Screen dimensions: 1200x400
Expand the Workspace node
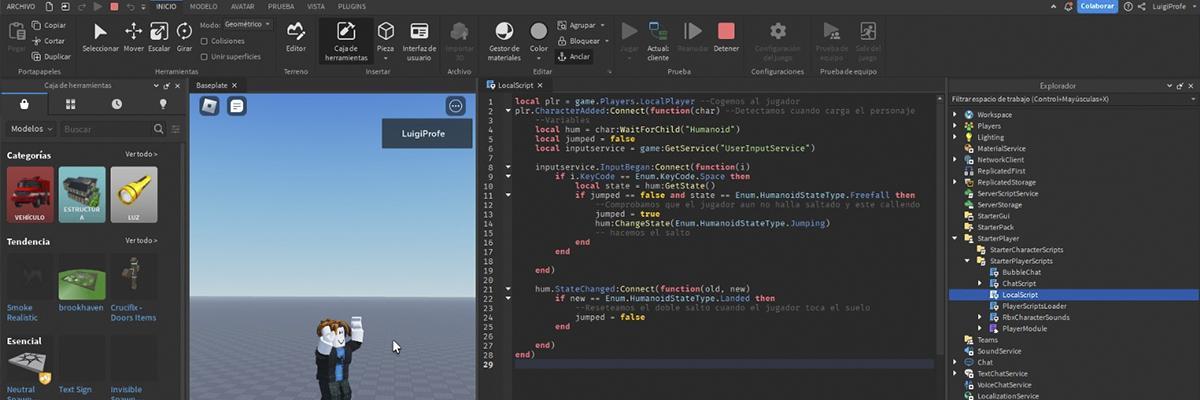[956, 115]
